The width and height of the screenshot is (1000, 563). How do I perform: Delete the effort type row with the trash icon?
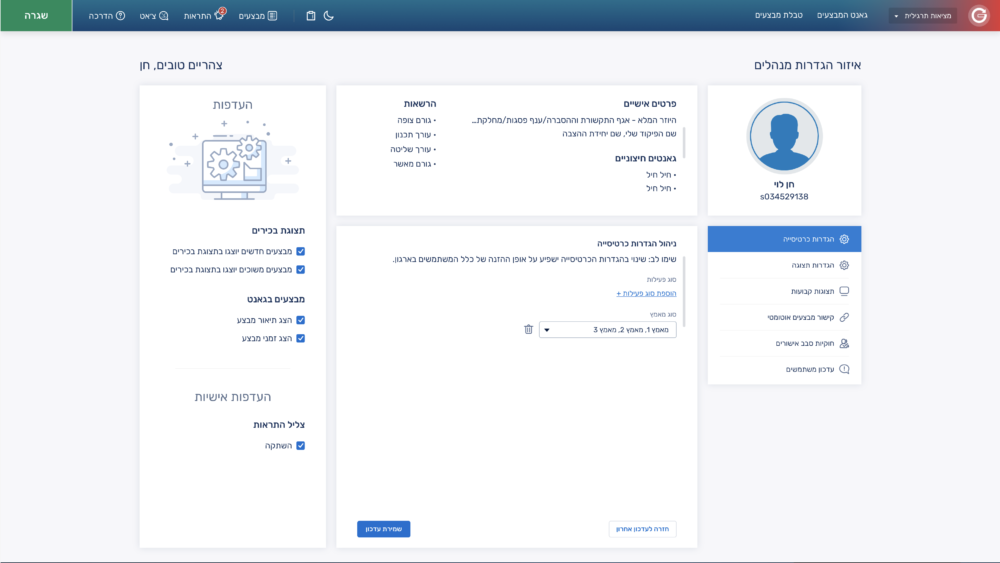(528, 330)
